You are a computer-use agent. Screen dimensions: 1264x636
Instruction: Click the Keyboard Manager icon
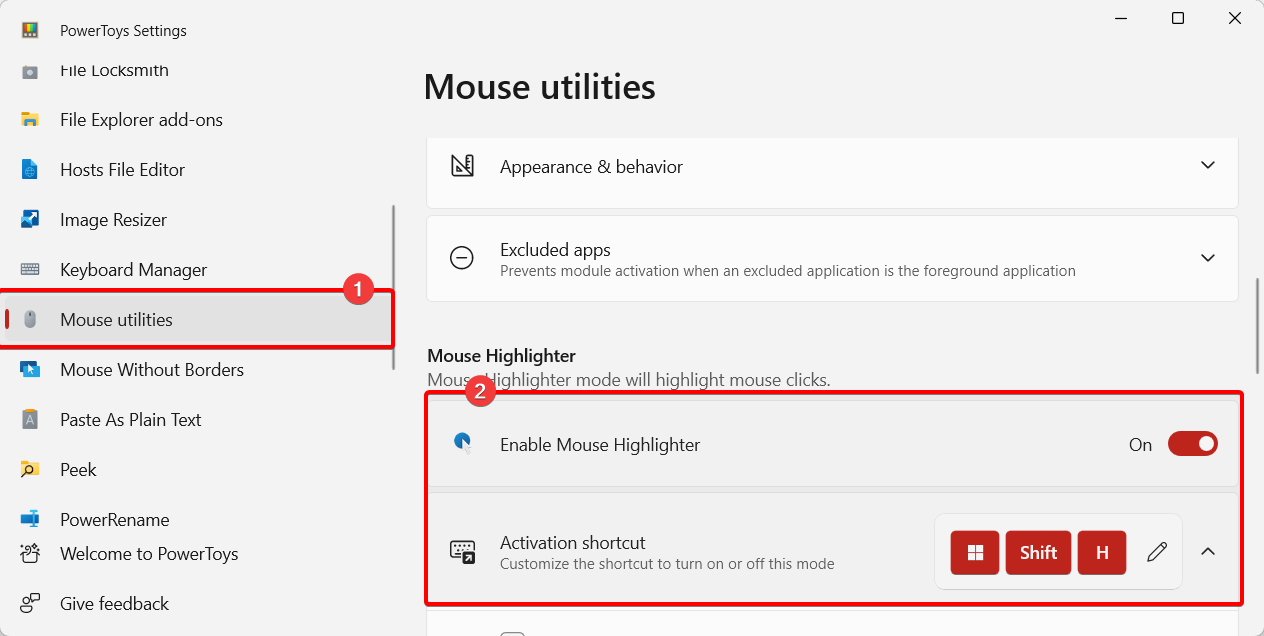[30, 270]
